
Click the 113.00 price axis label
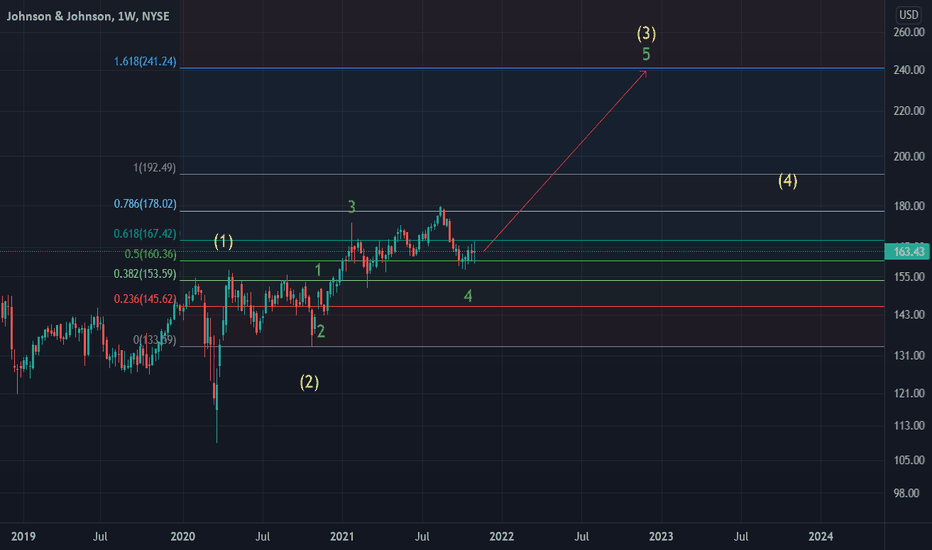point(909,426)
